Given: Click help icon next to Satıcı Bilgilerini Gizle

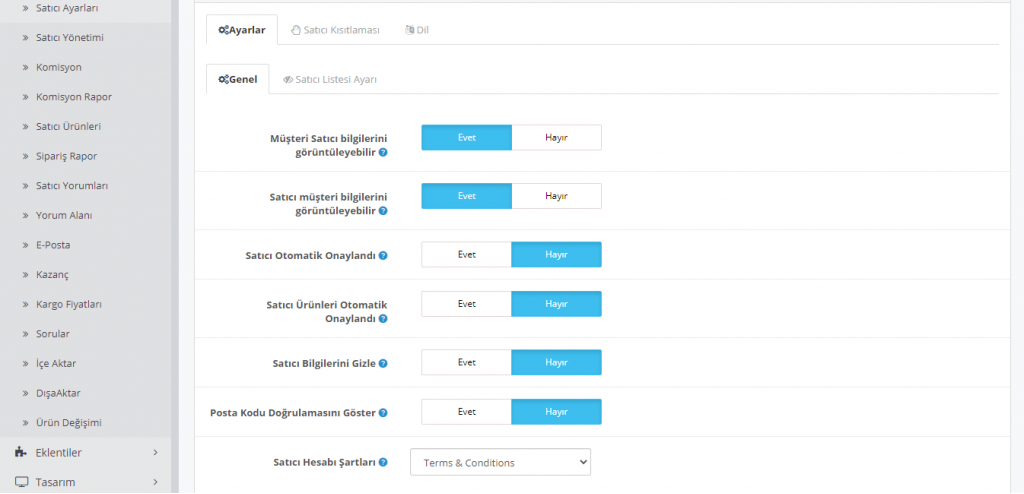Looking at the screenshot, I should point(383,364).
